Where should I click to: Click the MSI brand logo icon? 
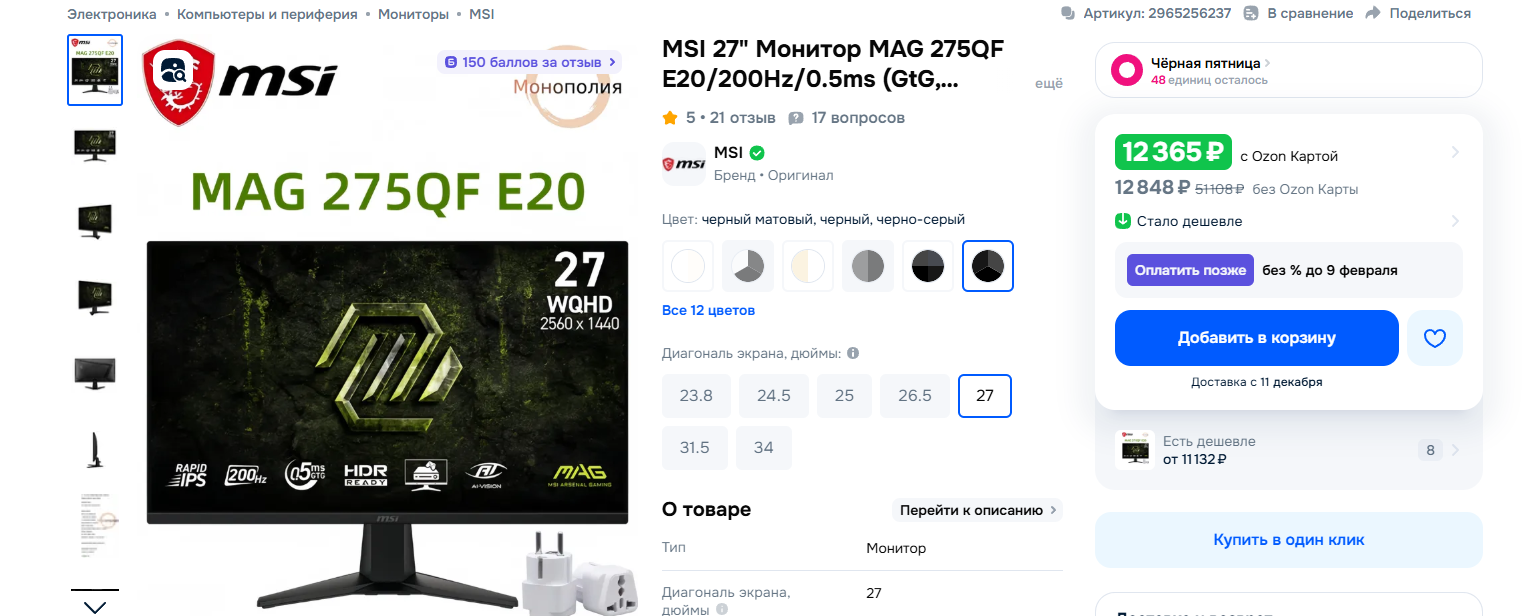(684, 164)
